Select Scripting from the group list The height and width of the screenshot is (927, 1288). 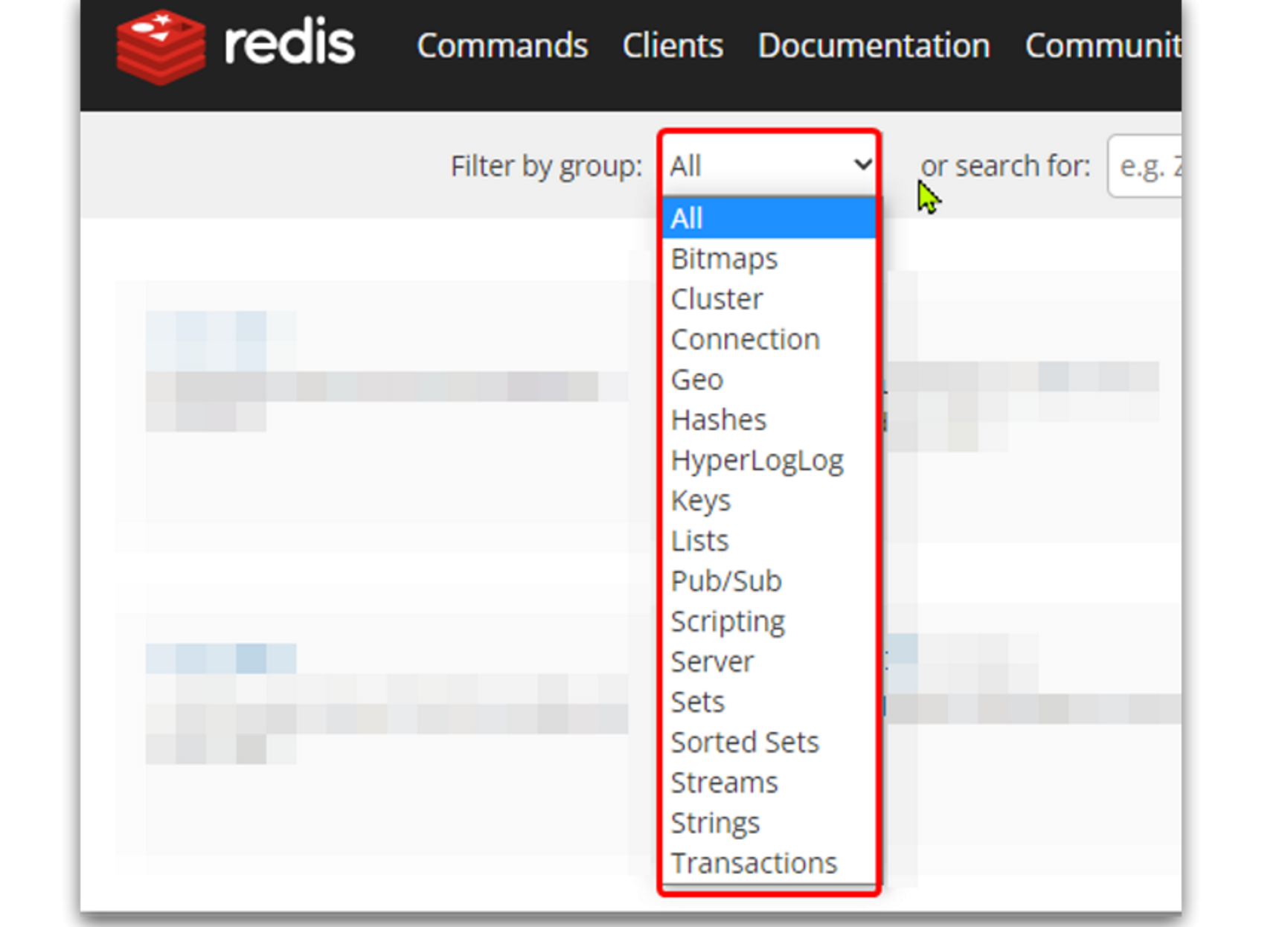point(769,621)
